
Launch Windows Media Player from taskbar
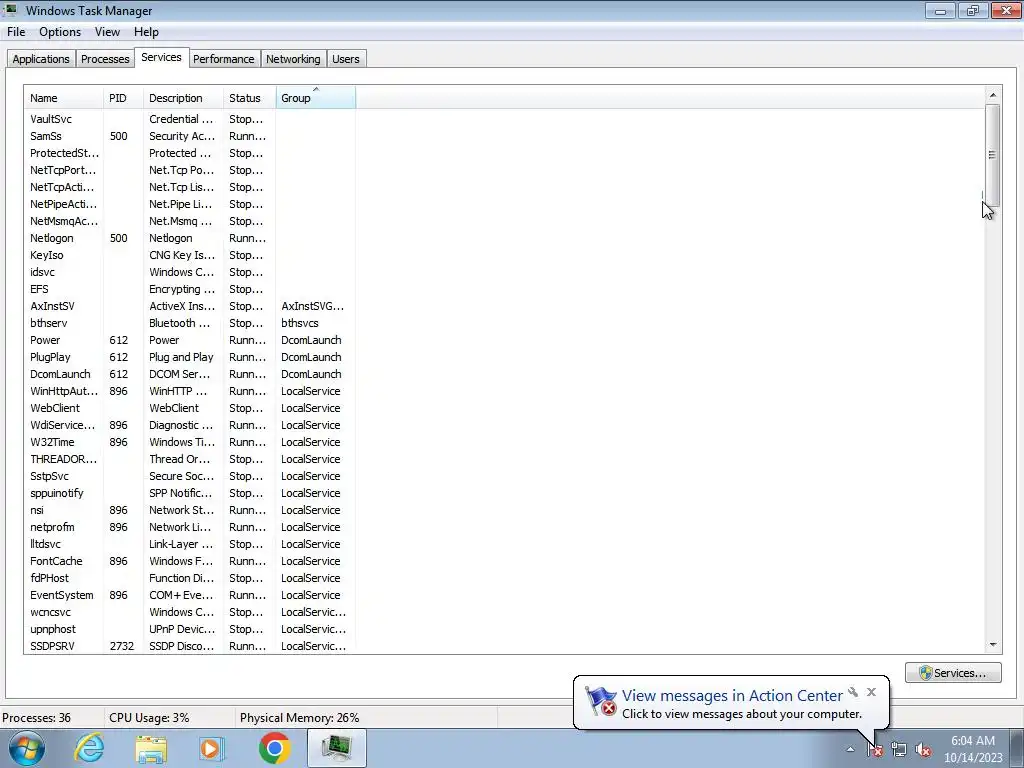click(211, 748)
